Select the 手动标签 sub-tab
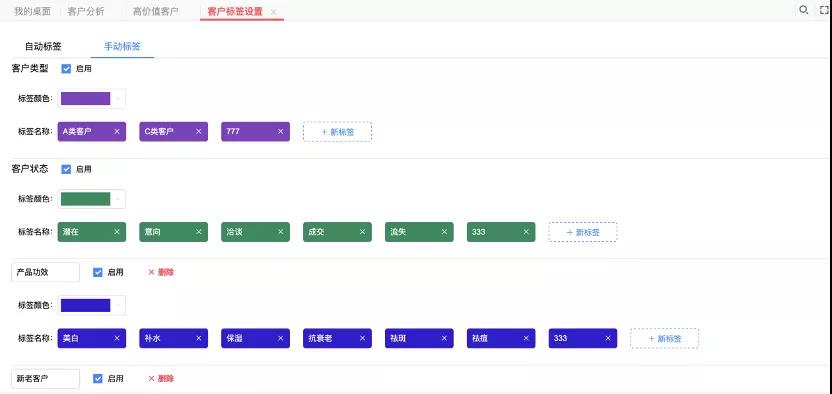The height and width of the screenshot is (394, 832). [x=122, y=47]
